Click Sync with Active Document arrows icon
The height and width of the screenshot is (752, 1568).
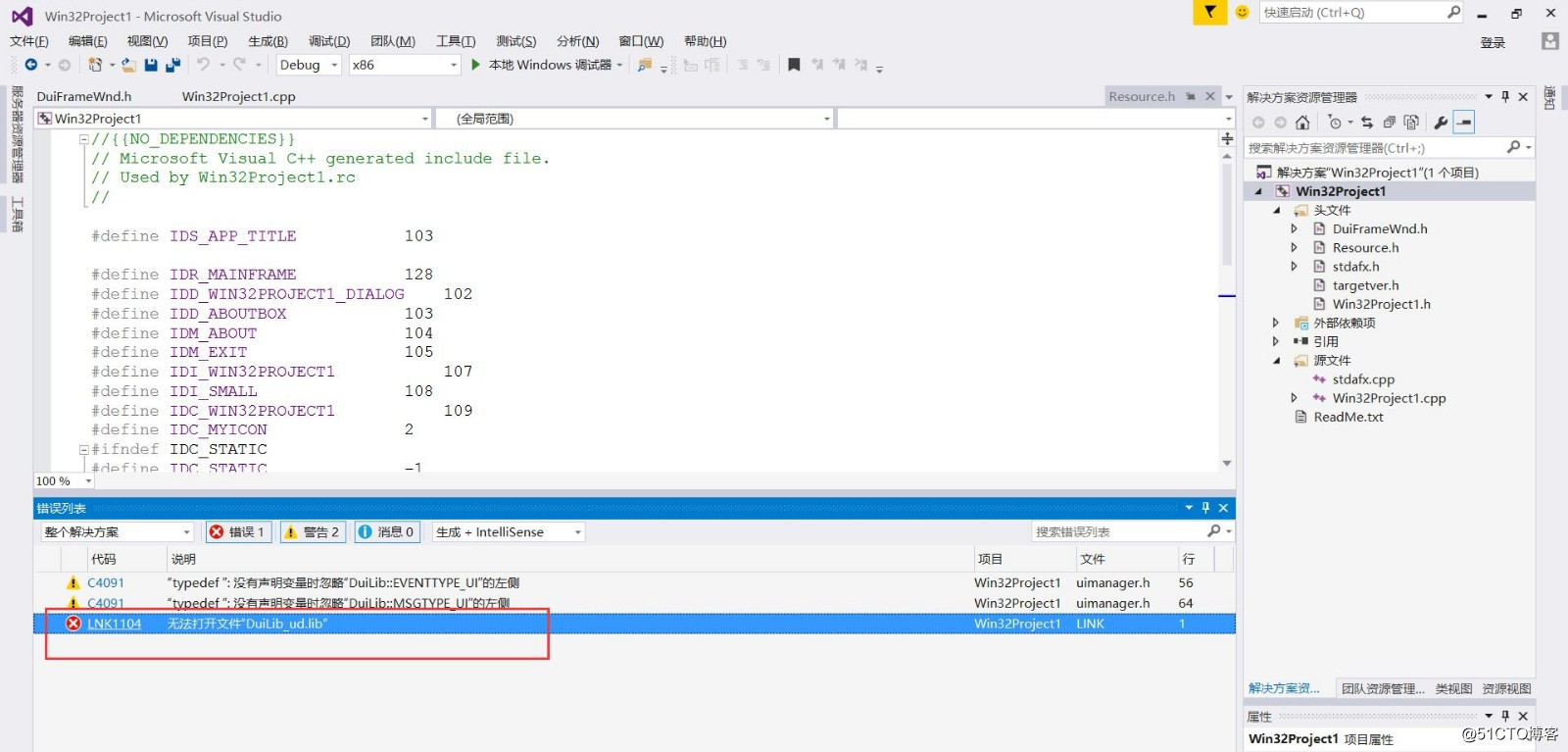click(x=1367, y=123)
